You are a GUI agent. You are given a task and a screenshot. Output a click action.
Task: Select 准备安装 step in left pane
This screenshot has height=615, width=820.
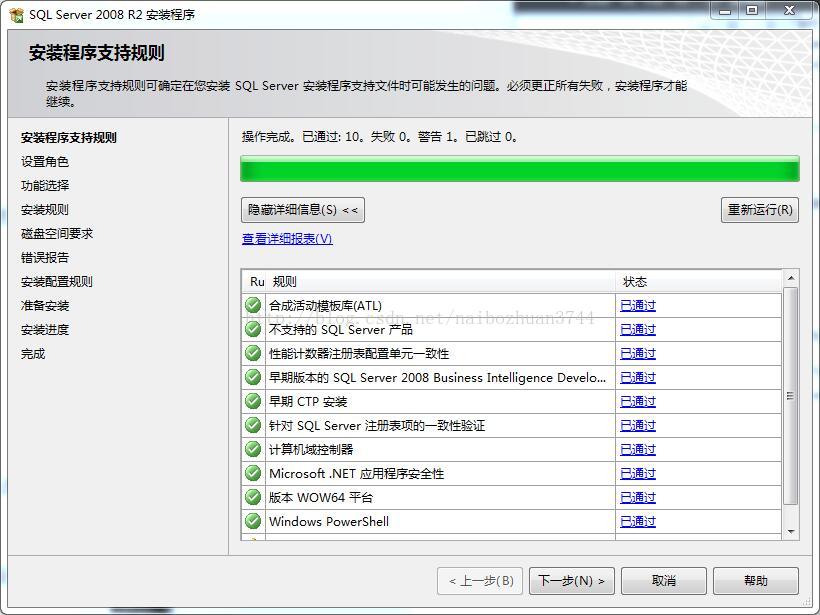(x=45, y=306)
